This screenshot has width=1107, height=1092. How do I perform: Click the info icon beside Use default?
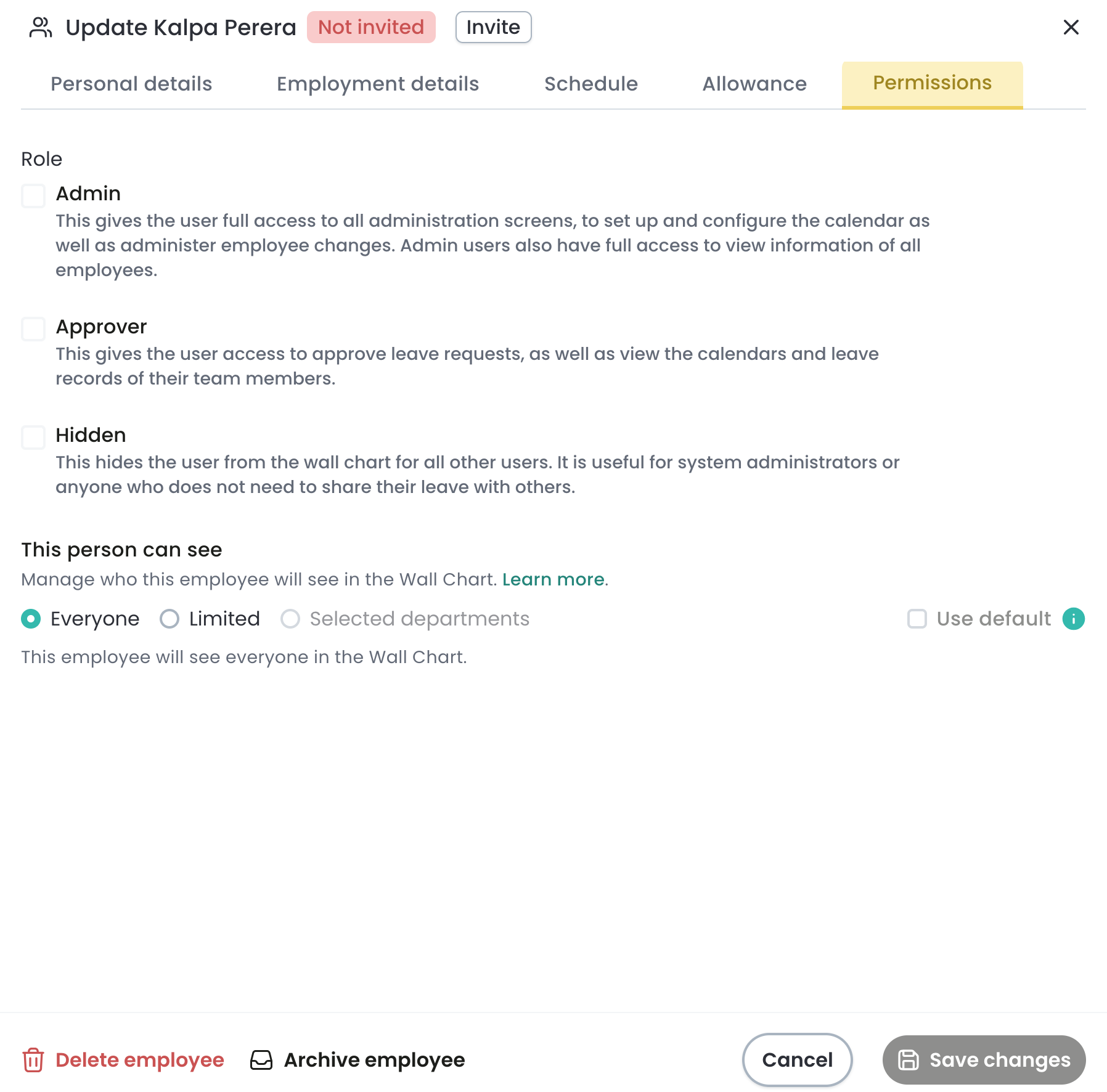(1073, 619)
